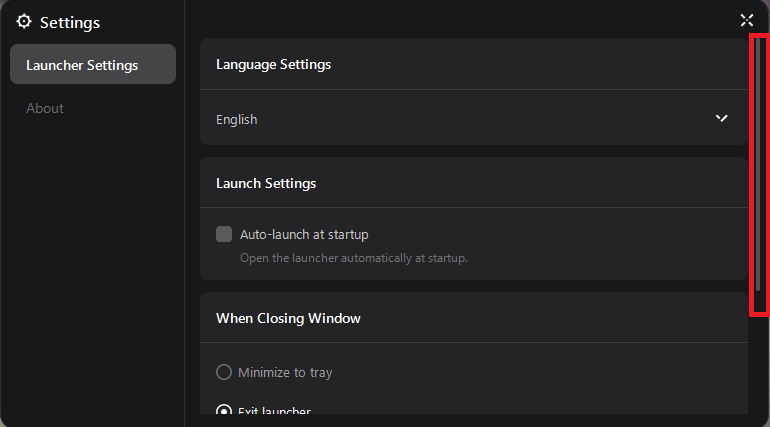The height and width of the screenshot is (427, 770).
Task: Click the Auto-launch at startup label
Action: 304,234
